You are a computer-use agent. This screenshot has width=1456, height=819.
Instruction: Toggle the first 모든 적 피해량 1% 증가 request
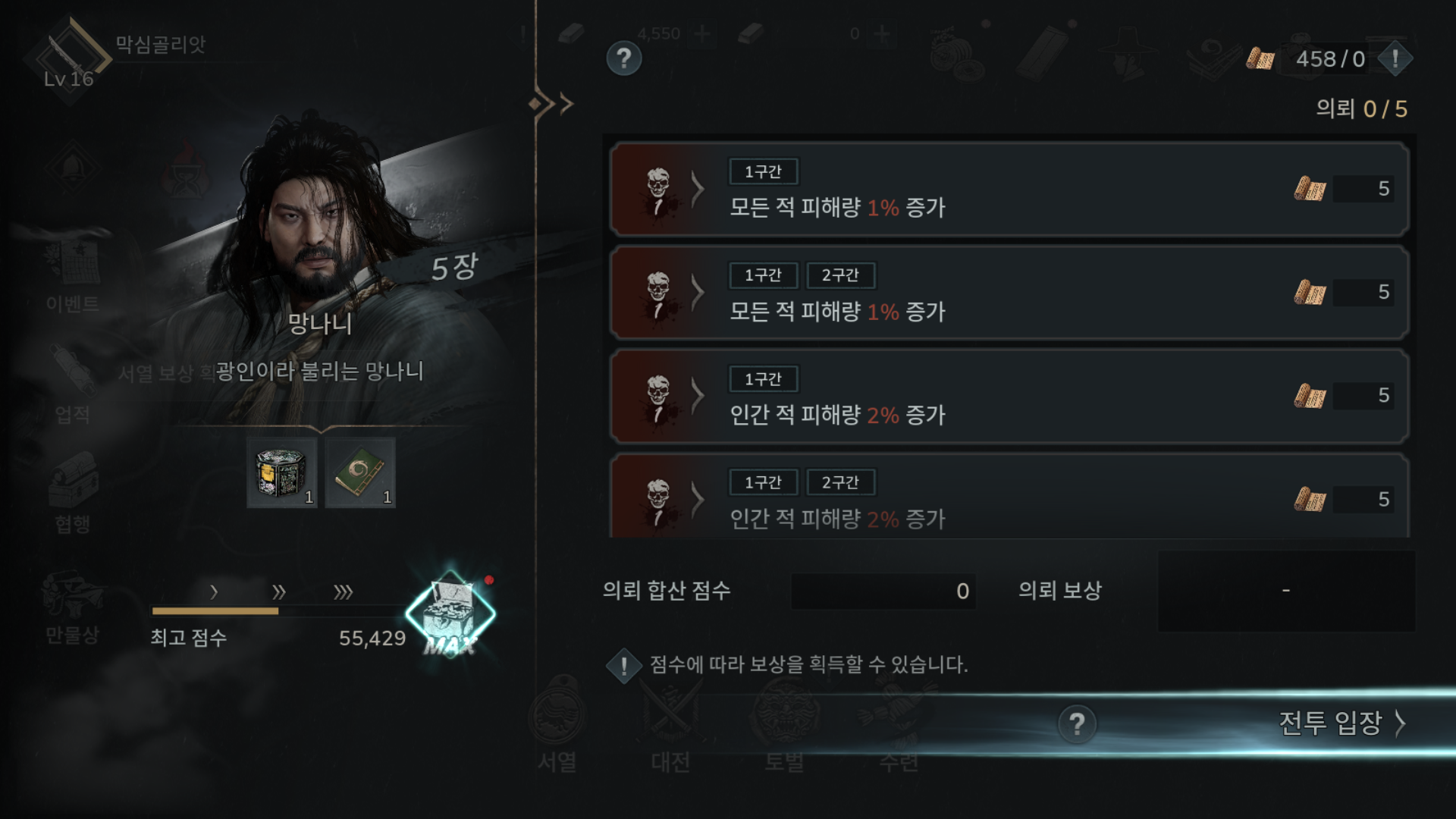pyautogui.click(x=1009, y=189)
